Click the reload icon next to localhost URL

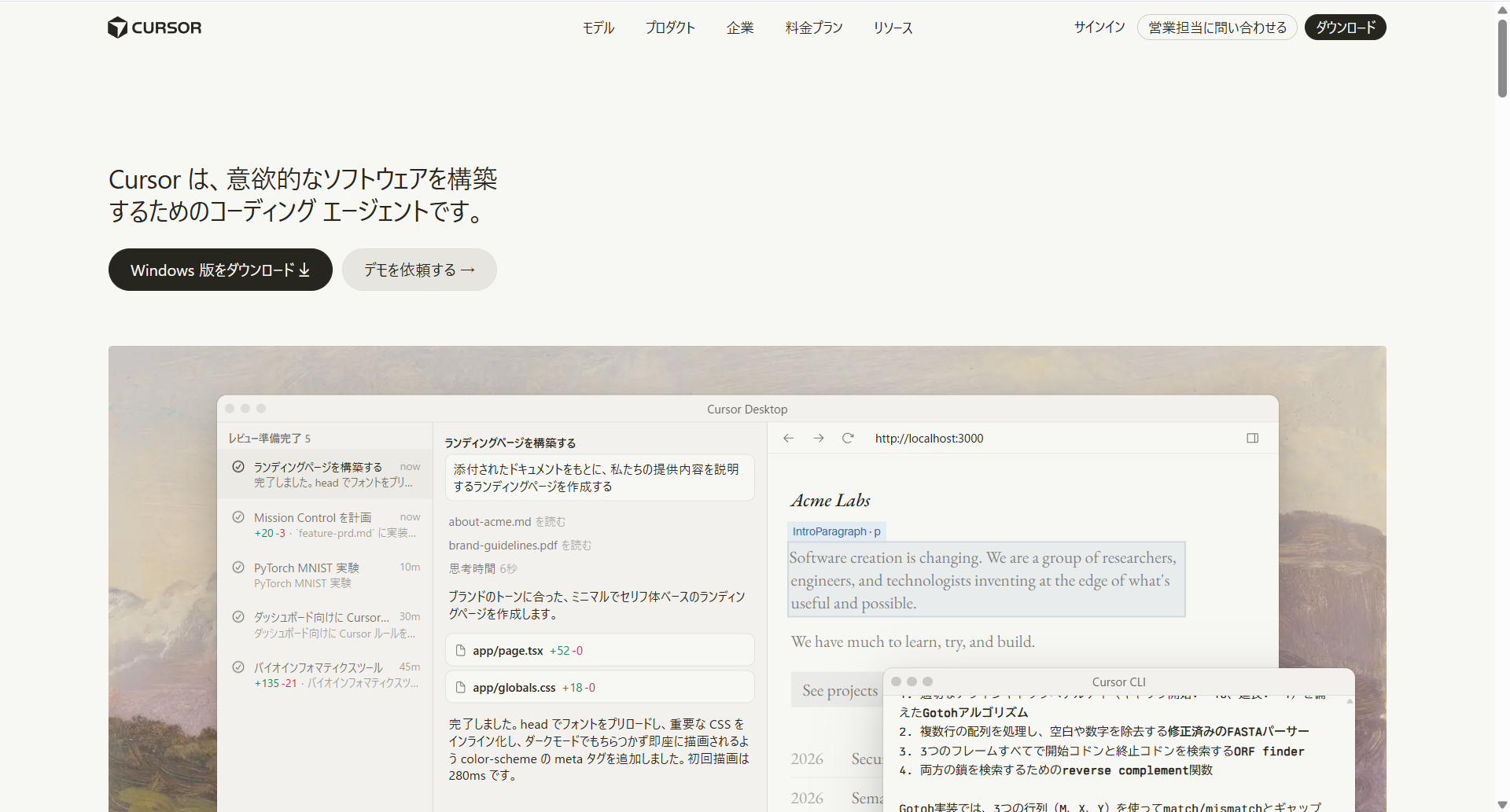848,438
